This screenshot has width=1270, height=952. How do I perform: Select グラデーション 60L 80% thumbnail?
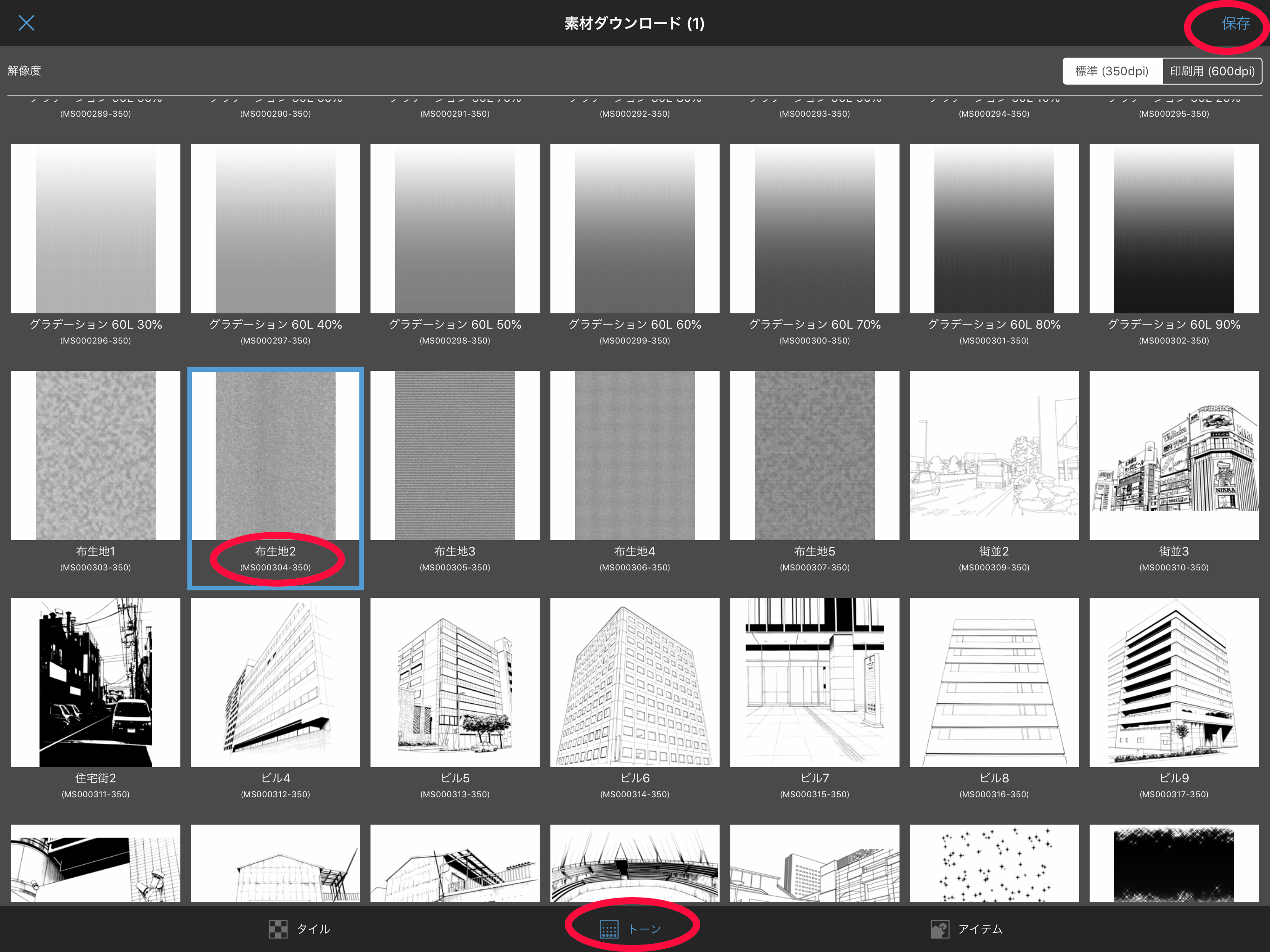tap(994, 229)
